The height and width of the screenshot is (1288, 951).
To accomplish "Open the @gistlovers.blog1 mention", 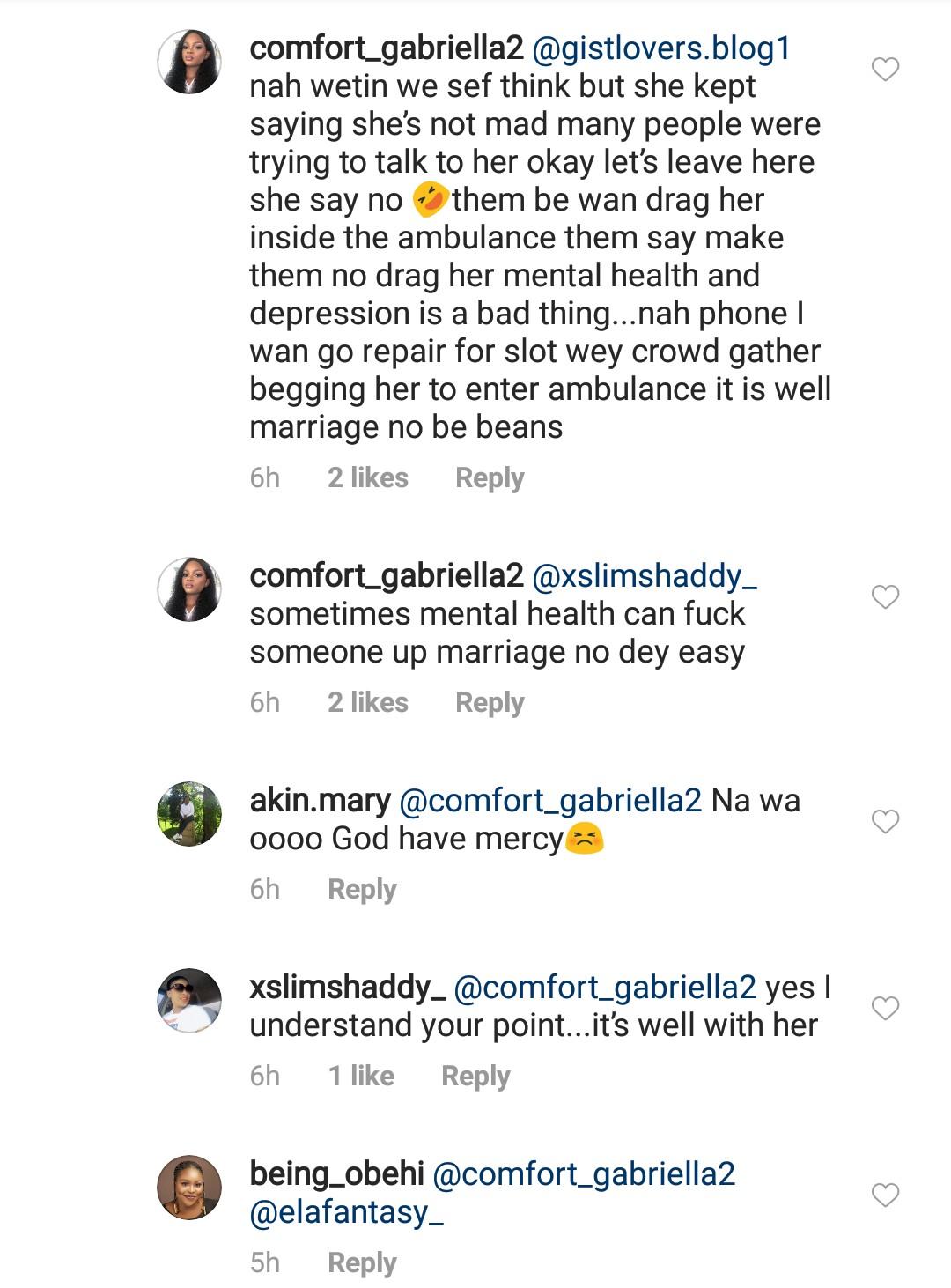I will pos(660,48).
